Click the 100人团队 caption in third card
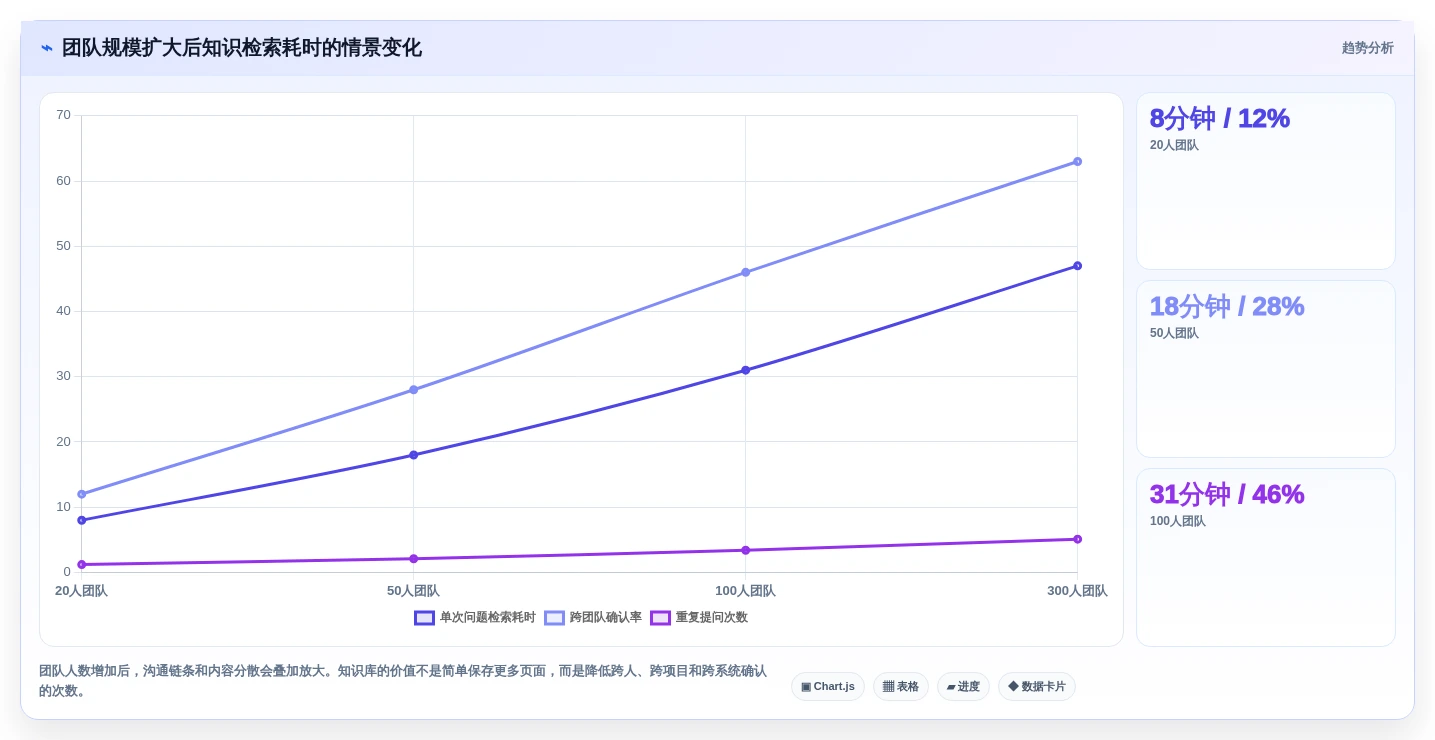The height and width of the screenshot is (740, 1435). pyautogui.click(x=1178, y=521)
